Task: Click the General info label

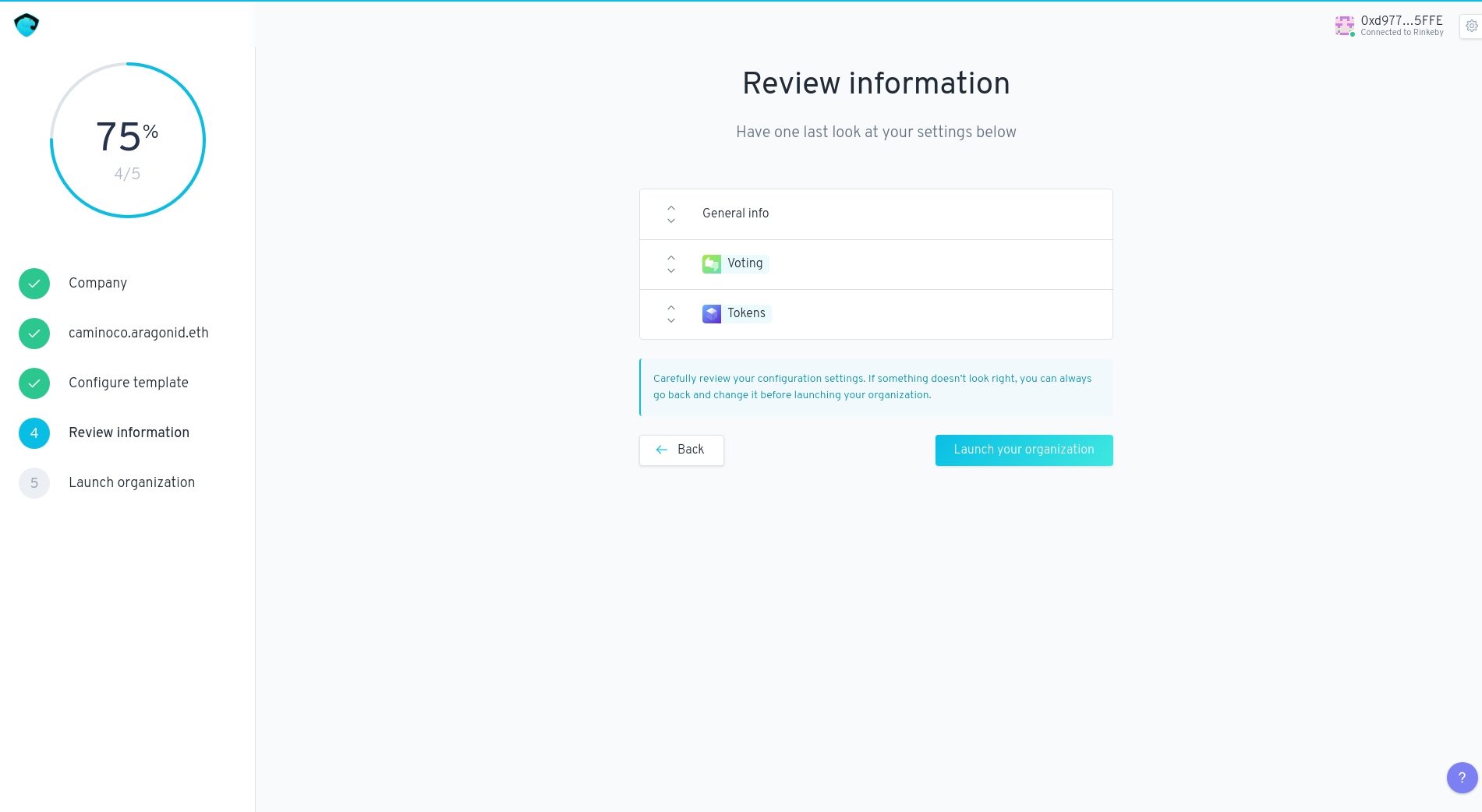Action: click(x=735, y=214)
